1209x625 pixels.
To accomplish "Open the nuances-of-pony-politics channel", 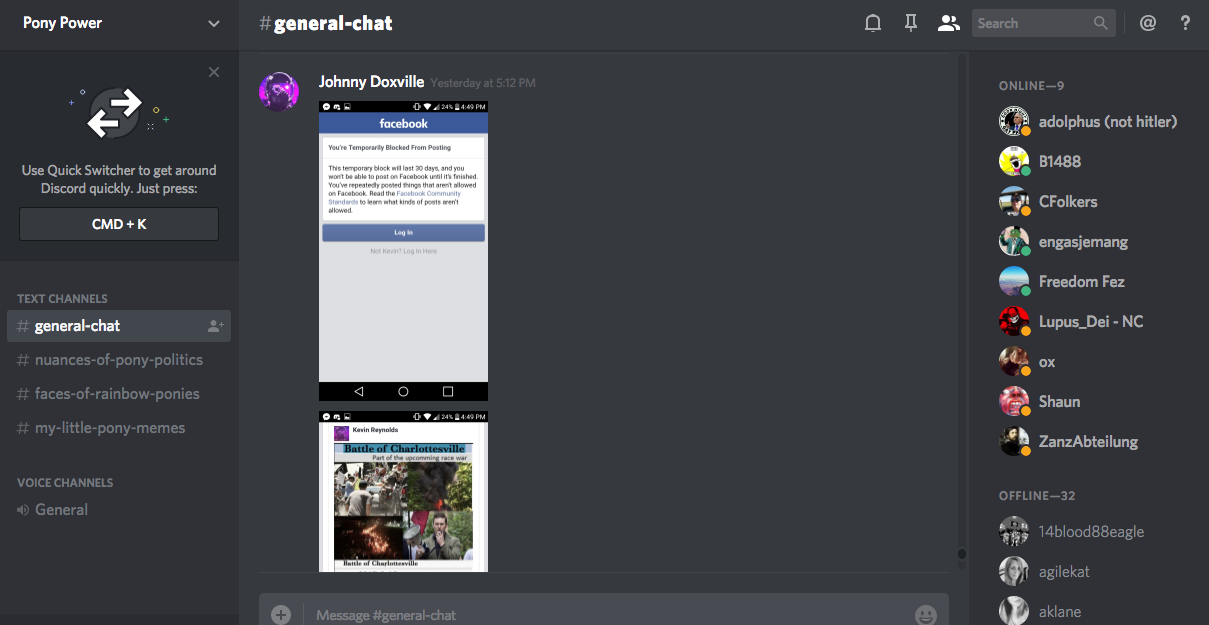I will (x=118, y=360).
